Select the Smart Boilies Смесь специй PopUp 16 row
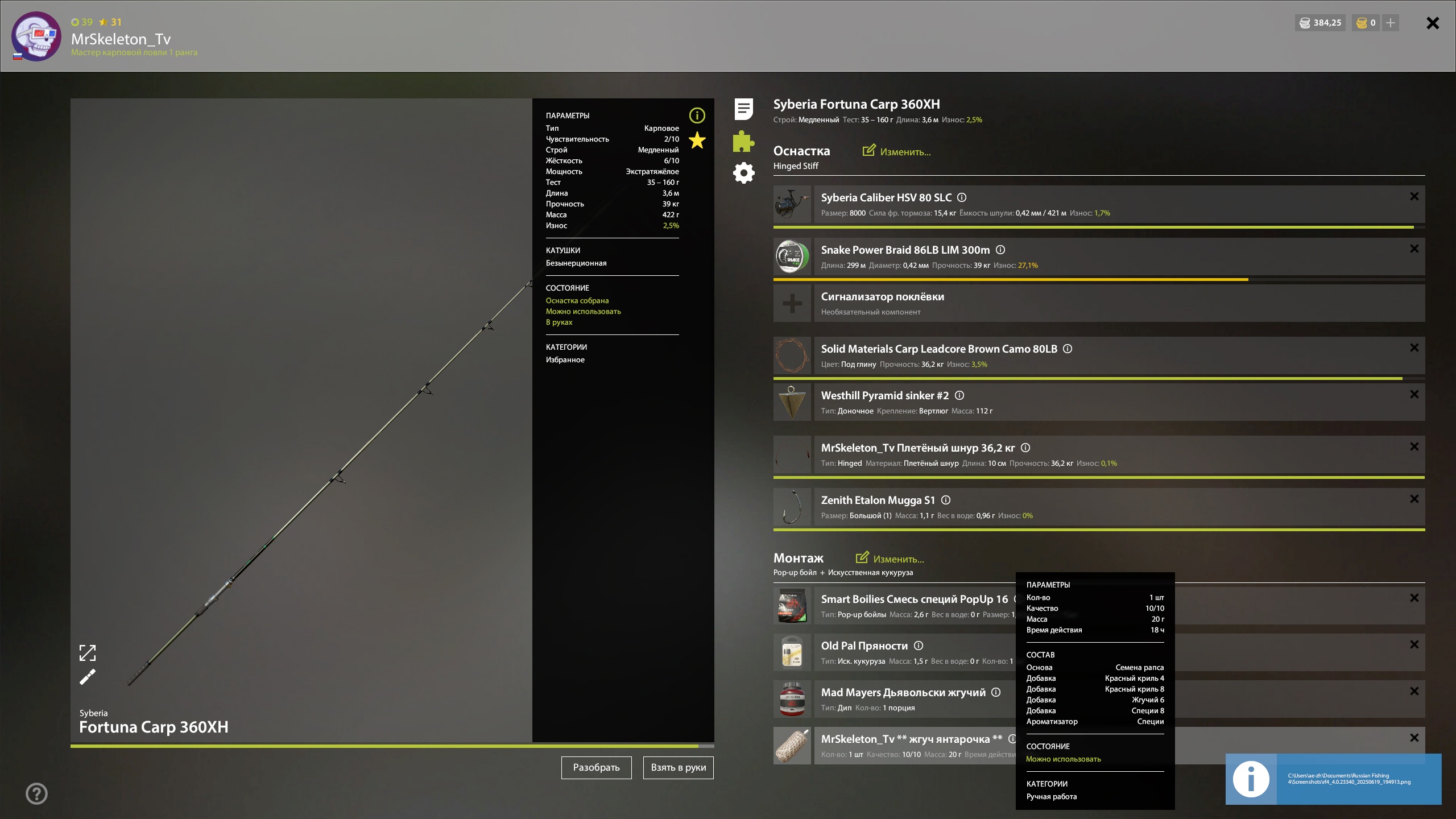The width and height of the screenshot is (1456, 819). (x=1099, y=606)
